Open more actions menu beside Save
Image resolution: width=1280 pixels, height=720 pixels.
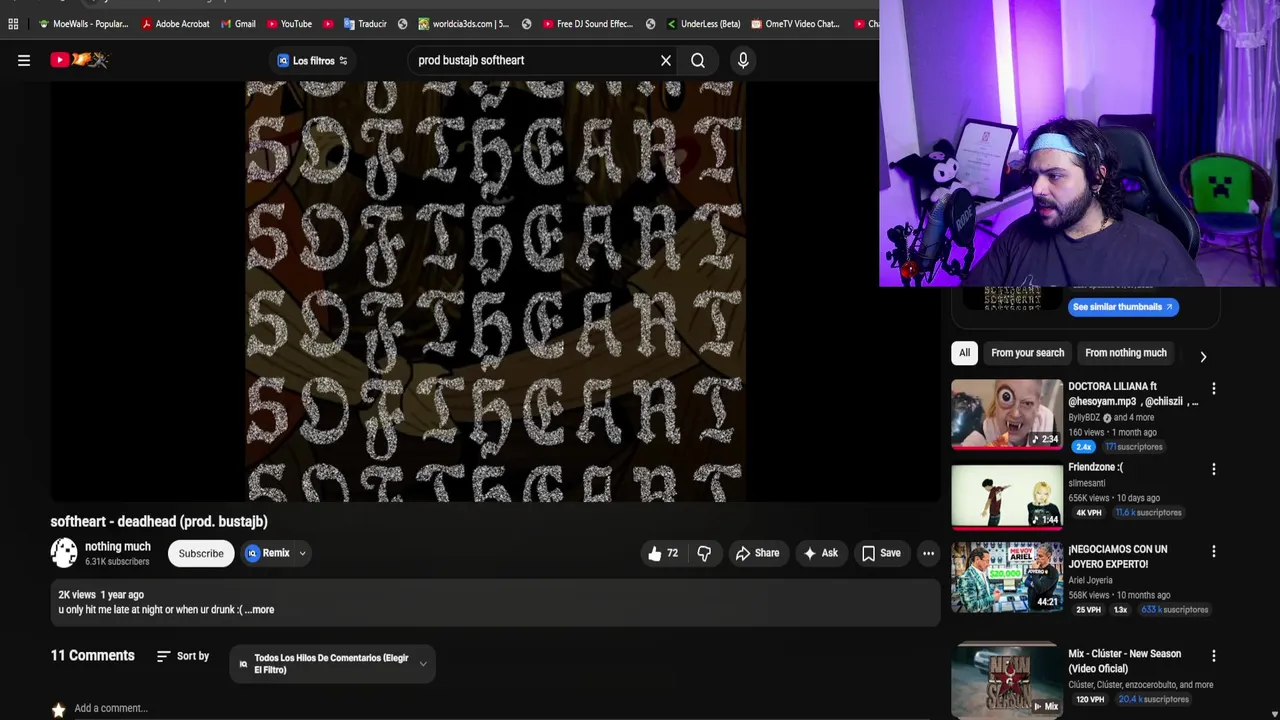tap(928, 553)
